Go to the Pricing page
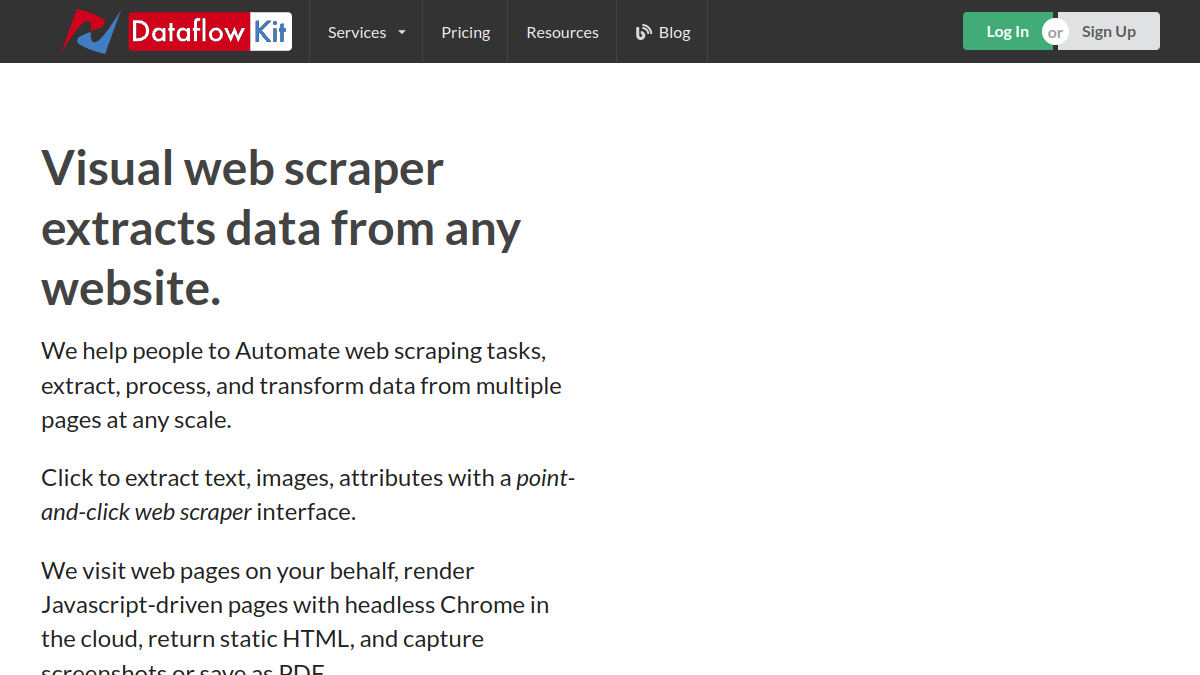The width and height of the screenshot is (1200, 675). click(466, 32)
